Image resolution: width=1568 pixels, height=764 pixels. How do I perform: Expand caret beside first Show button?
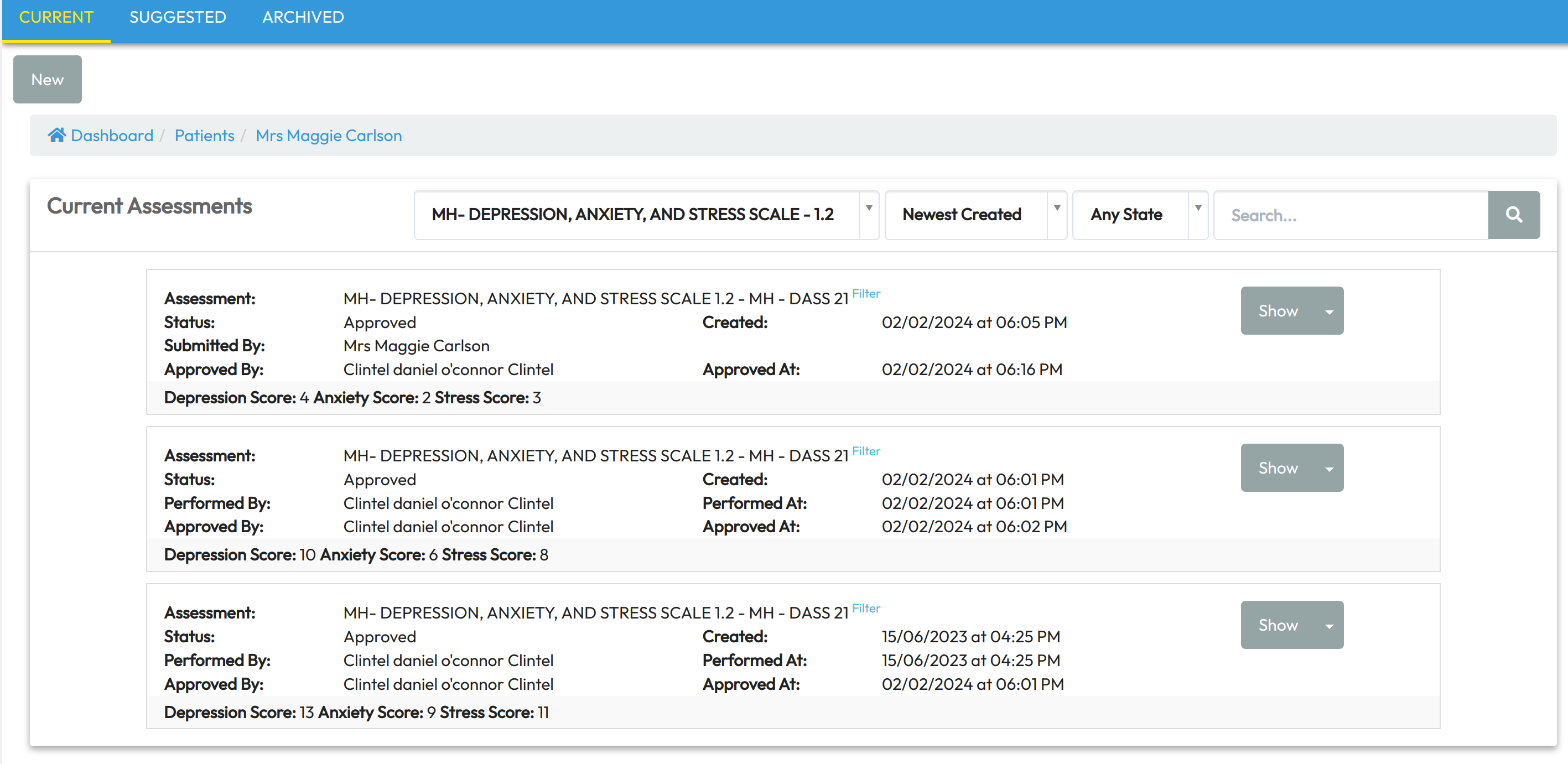coord(1329,311)
